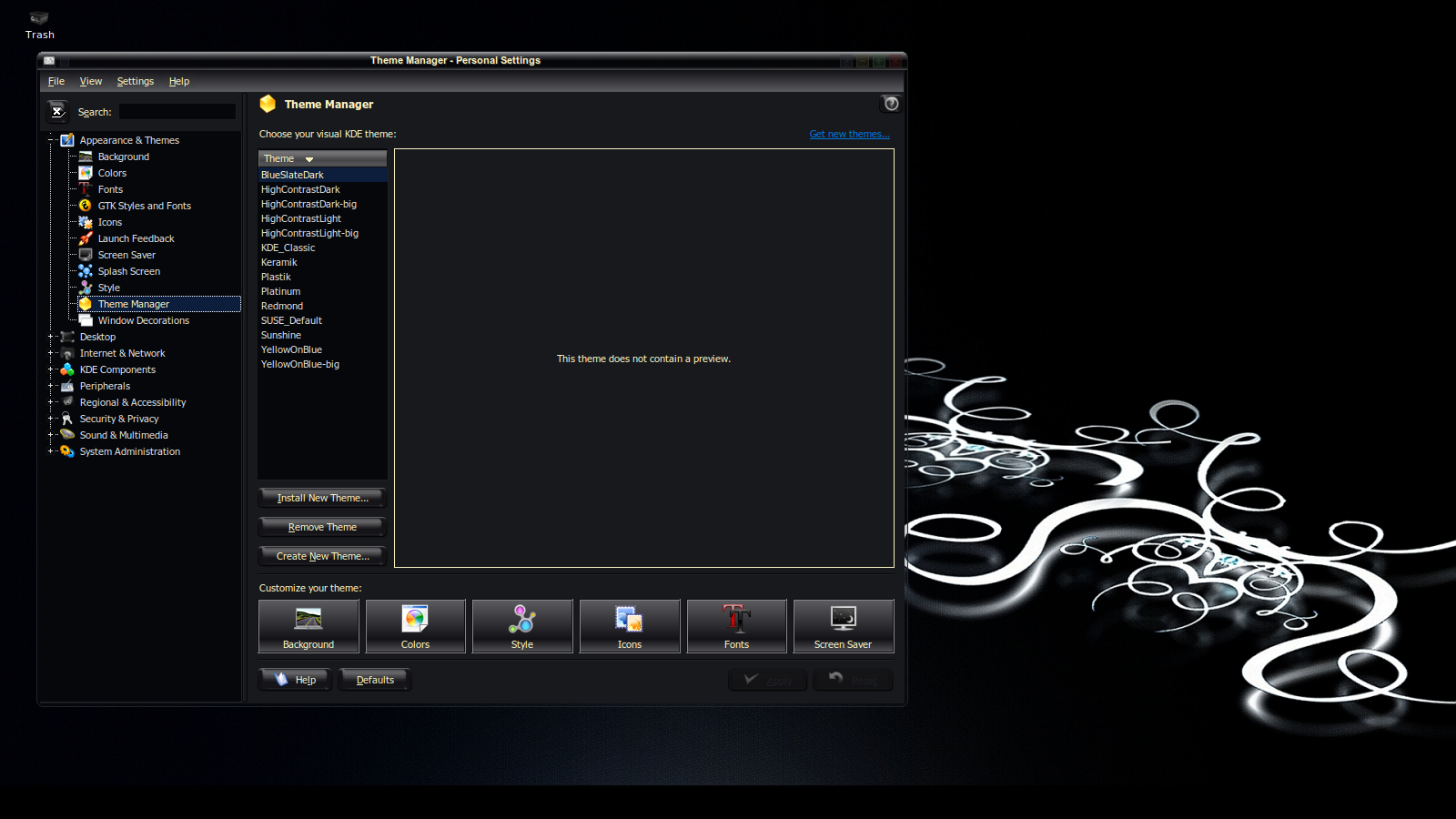The height and width of the screenshot is (819, 1456).
Task: Open the Settings menu
Action: [135, 82]
